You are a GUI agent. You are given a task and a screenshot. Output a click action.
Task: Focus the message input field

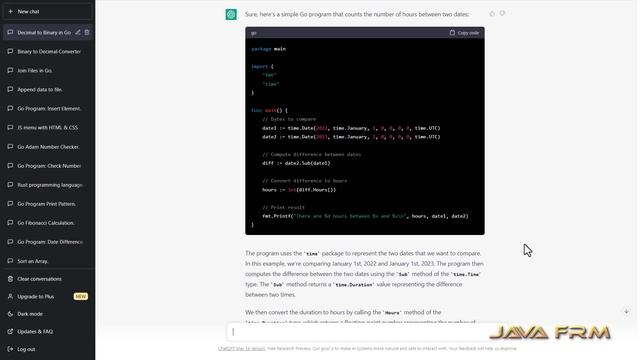pos(359,332)
